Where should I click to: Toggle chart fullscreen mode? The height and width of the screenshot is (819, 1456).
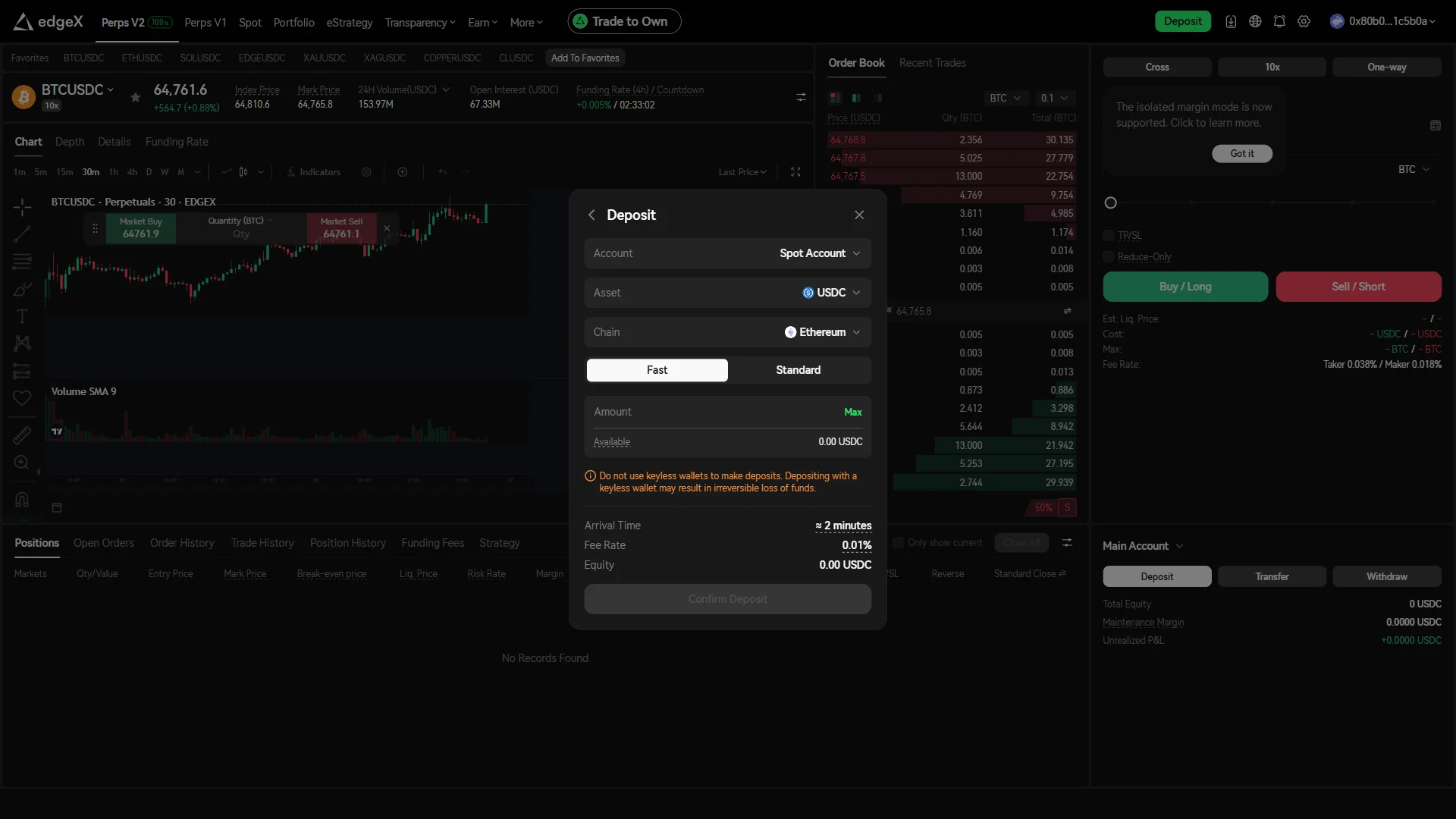coord(795,172)
